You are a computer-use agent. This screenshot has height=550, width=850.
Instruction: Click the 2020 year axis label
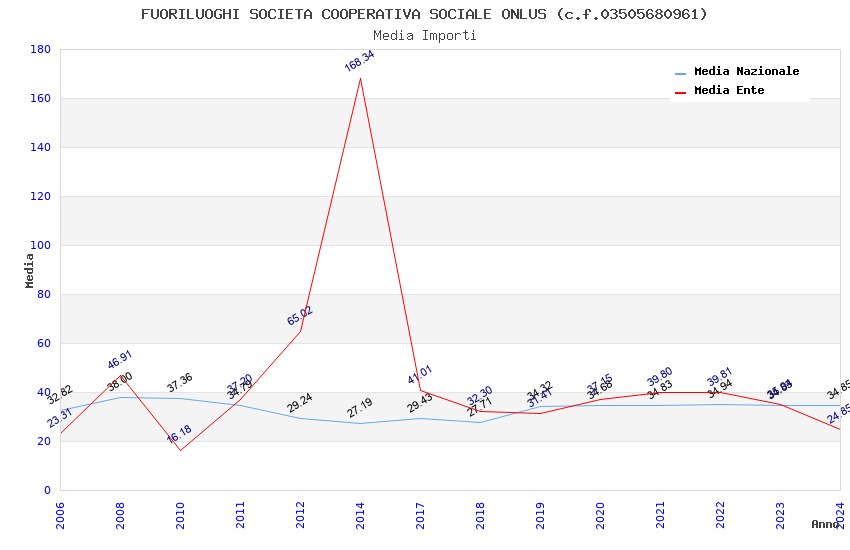[x=600, y=515]
